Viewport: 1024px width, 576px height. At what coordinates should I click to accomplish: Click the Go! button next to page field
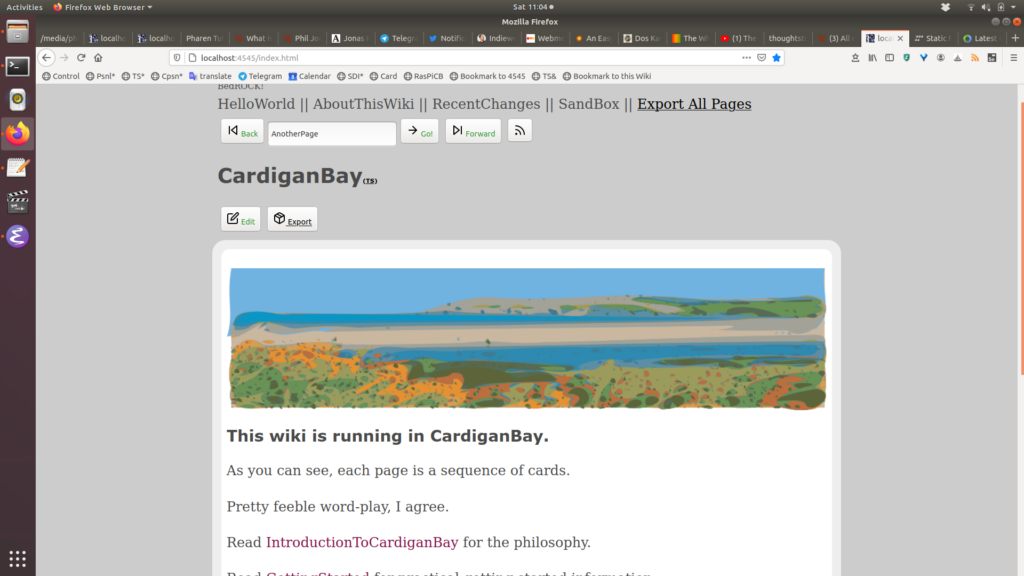click(x=419, y=131)
